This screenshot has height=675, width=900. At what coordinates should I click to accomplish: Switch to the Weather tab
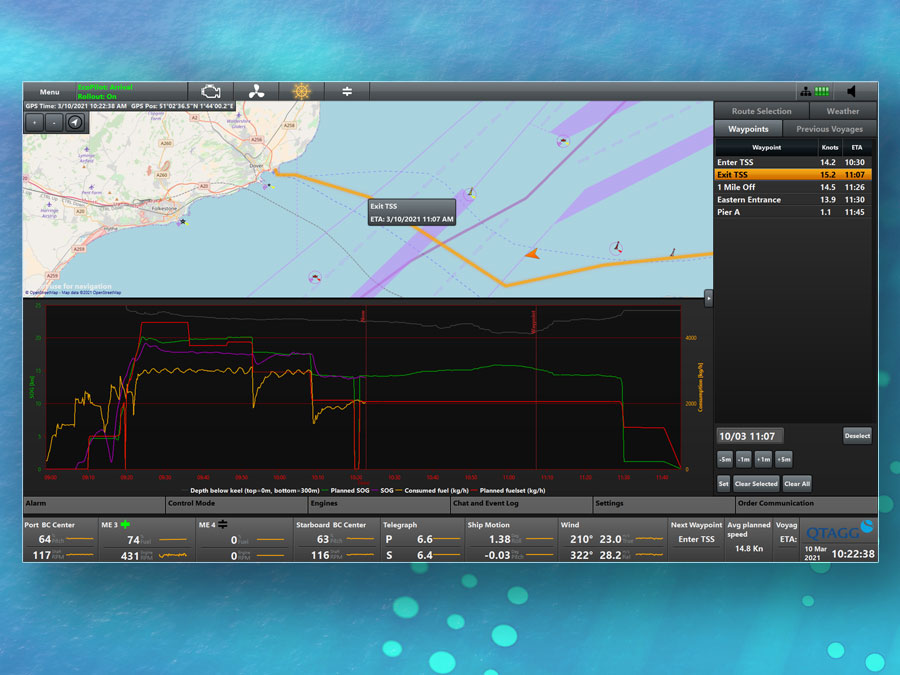click(842, 111)
